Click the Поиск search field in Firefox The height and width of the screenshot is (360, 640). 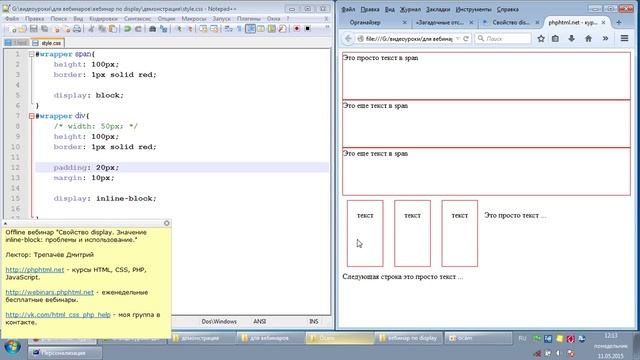(504, 38)
